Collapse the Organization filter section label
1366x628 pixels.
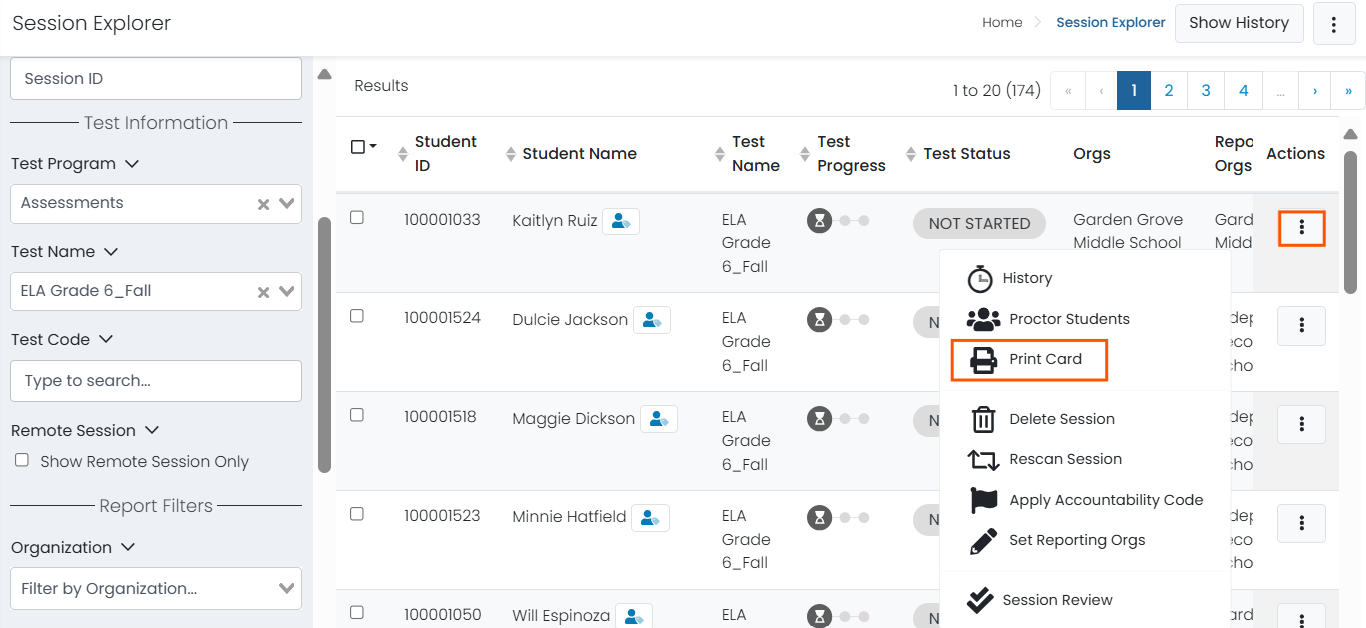click(x=74, y=547)
